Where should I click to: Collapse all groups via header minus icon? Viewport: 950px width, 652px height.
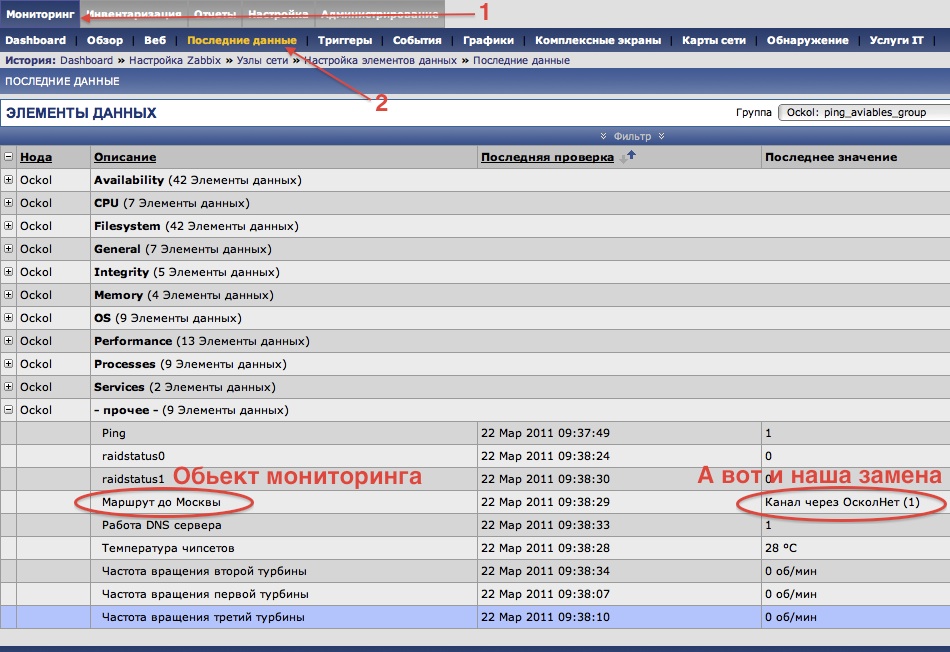click(x=9, y=157)
